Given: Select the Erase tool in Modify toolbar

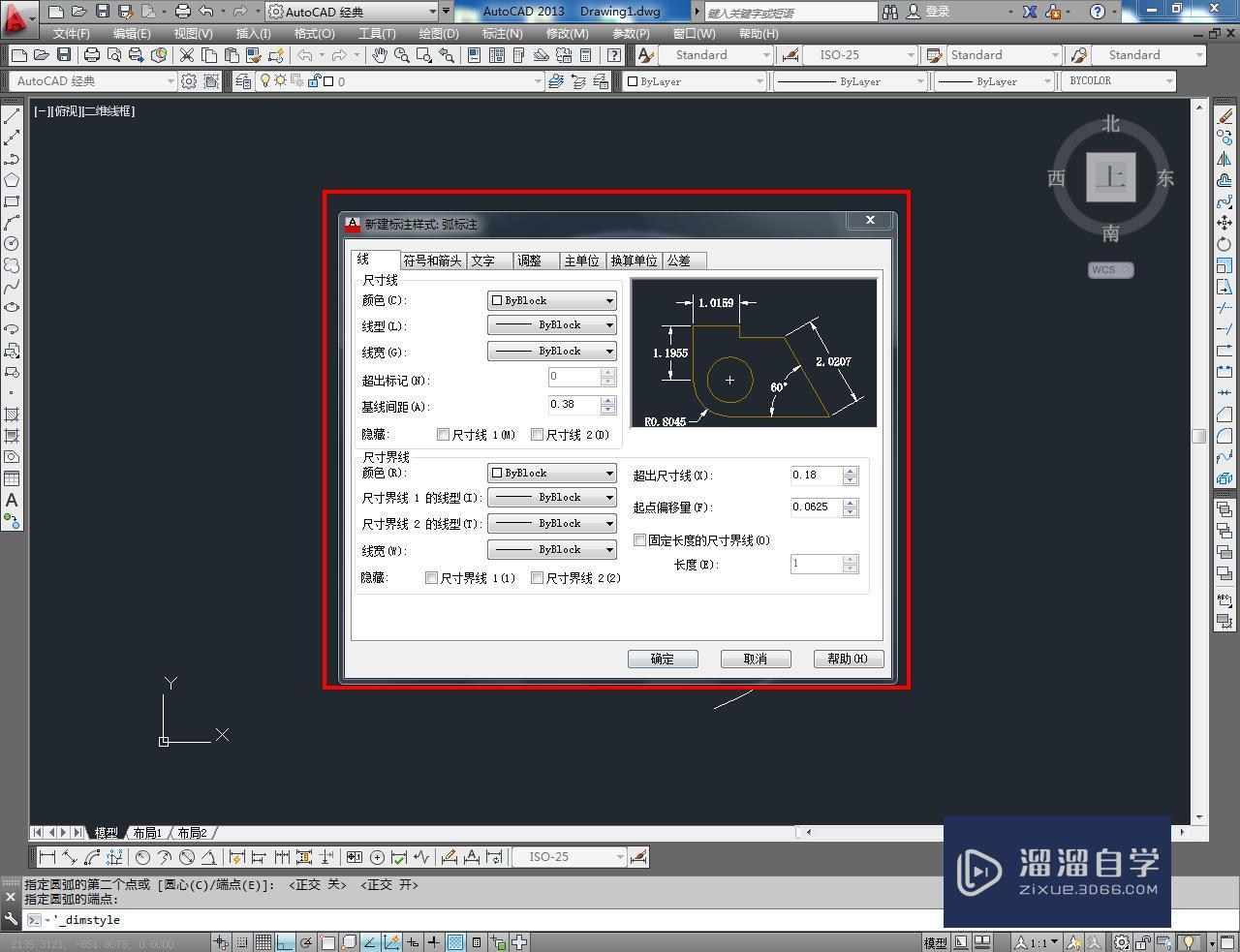Looking at the screenshot, I should [x=1224, y=116].
